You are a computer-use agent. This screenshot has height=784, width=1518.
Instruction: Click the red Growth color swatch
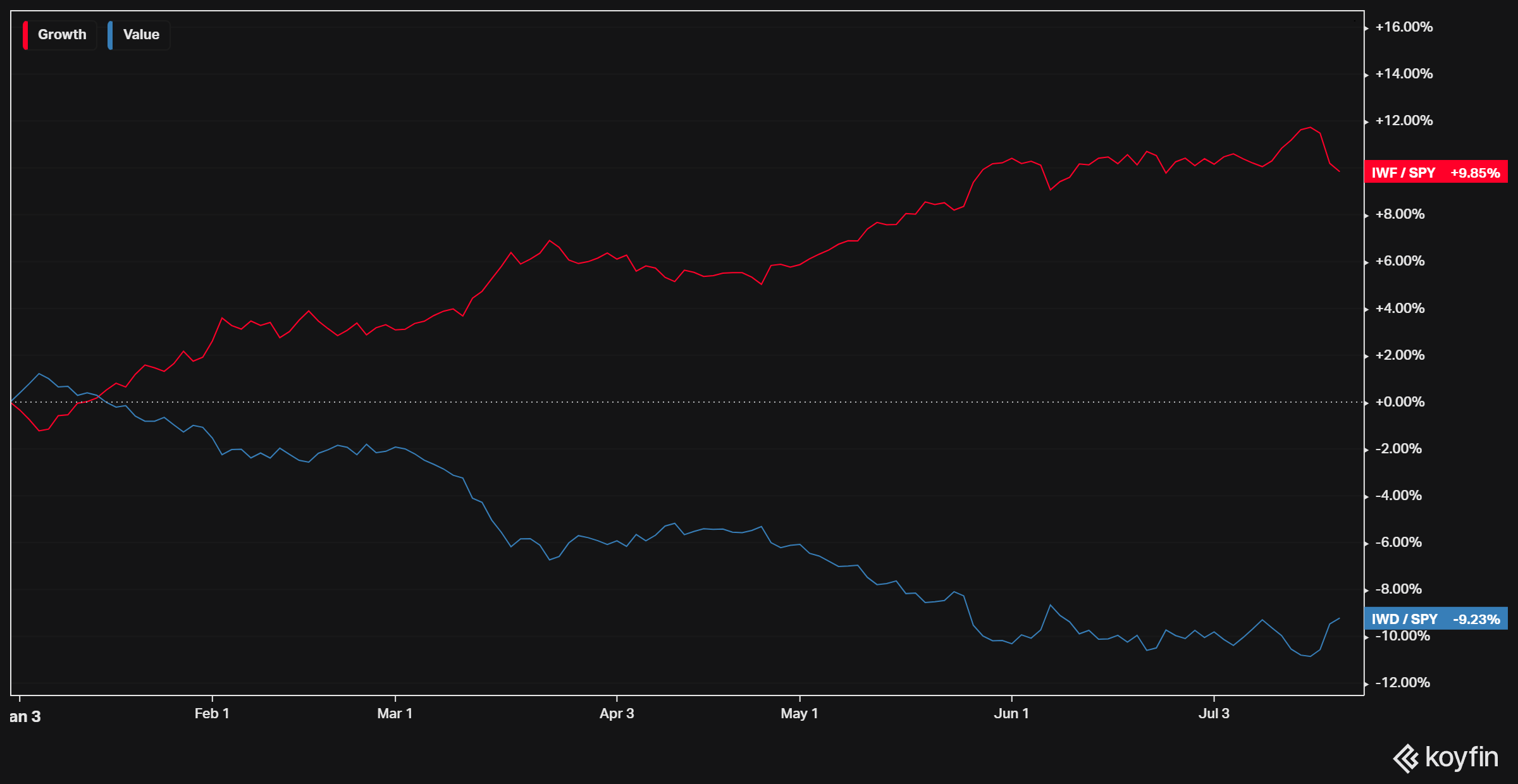25,35
